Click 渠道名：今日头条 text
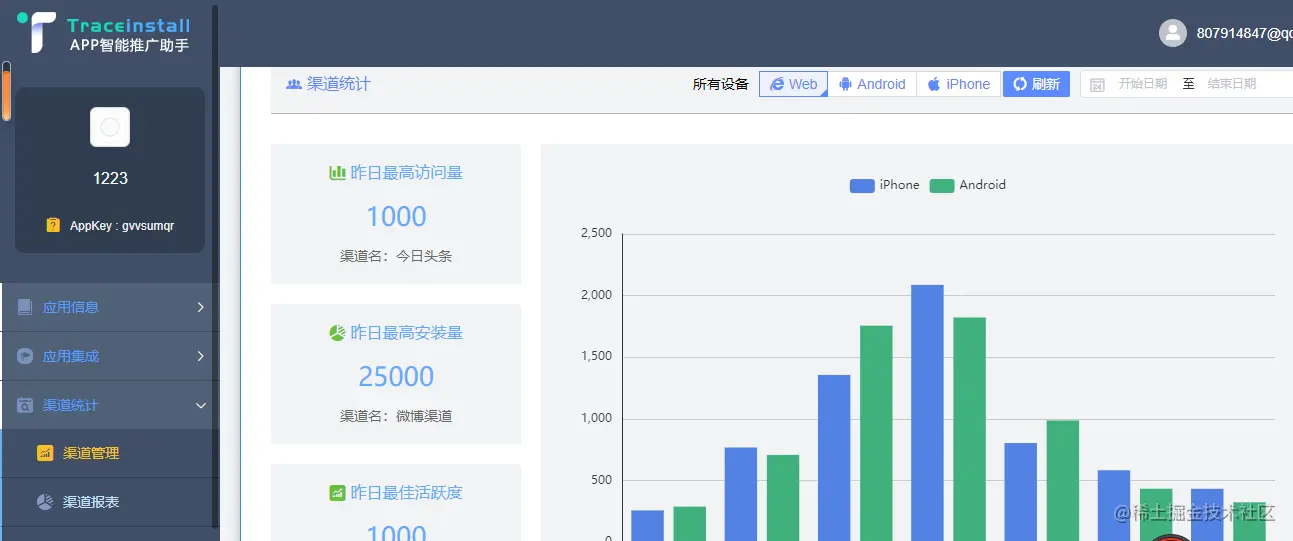Image resolution: width=1293 pixels, height=541 pixels. (396, 256)
